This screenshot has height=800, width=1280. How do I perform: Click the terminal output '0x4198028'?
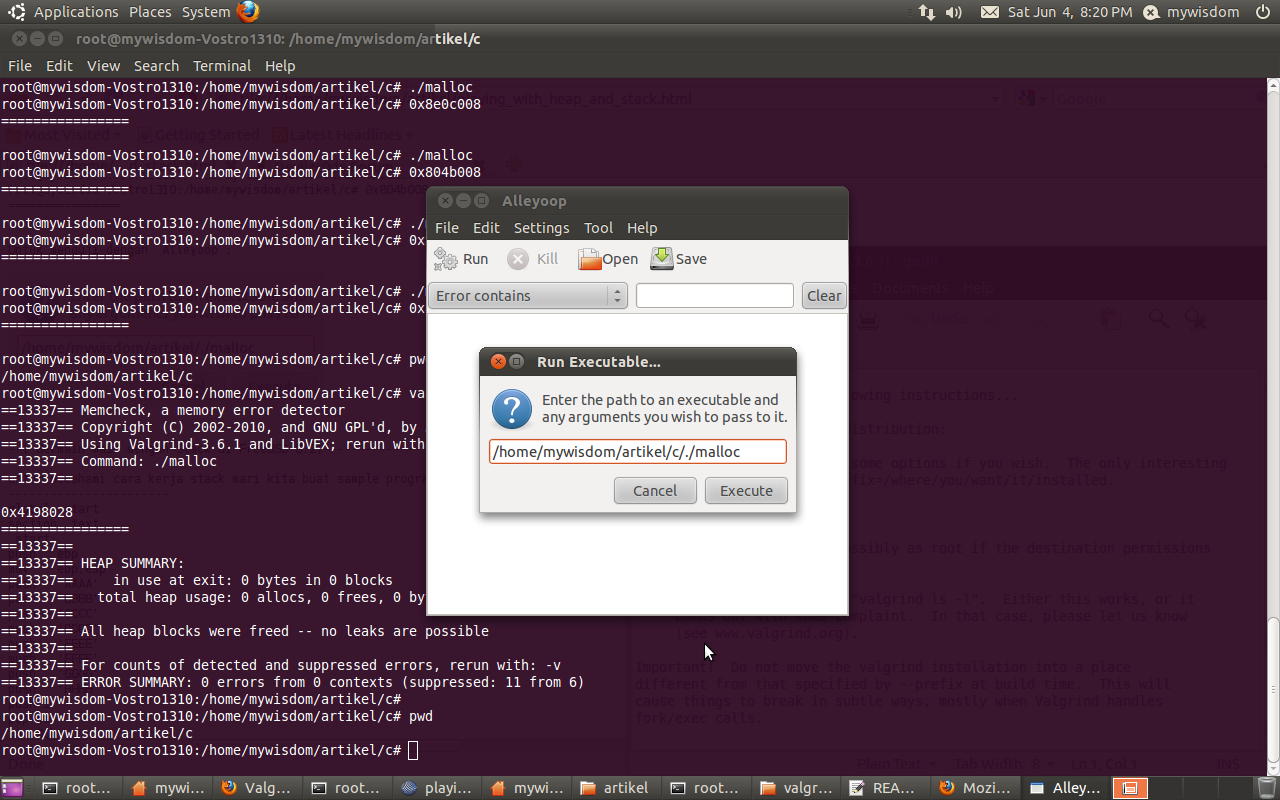coord(37,512)
